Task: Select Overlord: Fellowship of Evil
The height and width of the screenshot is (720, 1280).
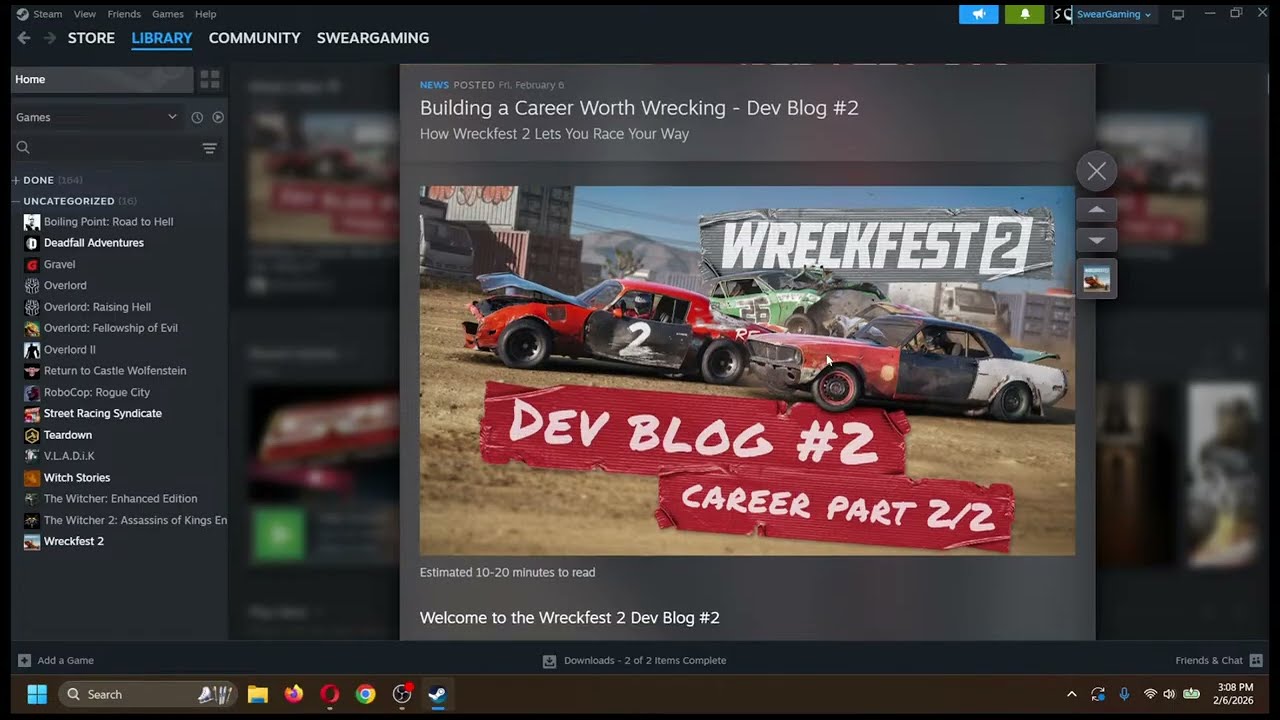Action: [110, 328]
